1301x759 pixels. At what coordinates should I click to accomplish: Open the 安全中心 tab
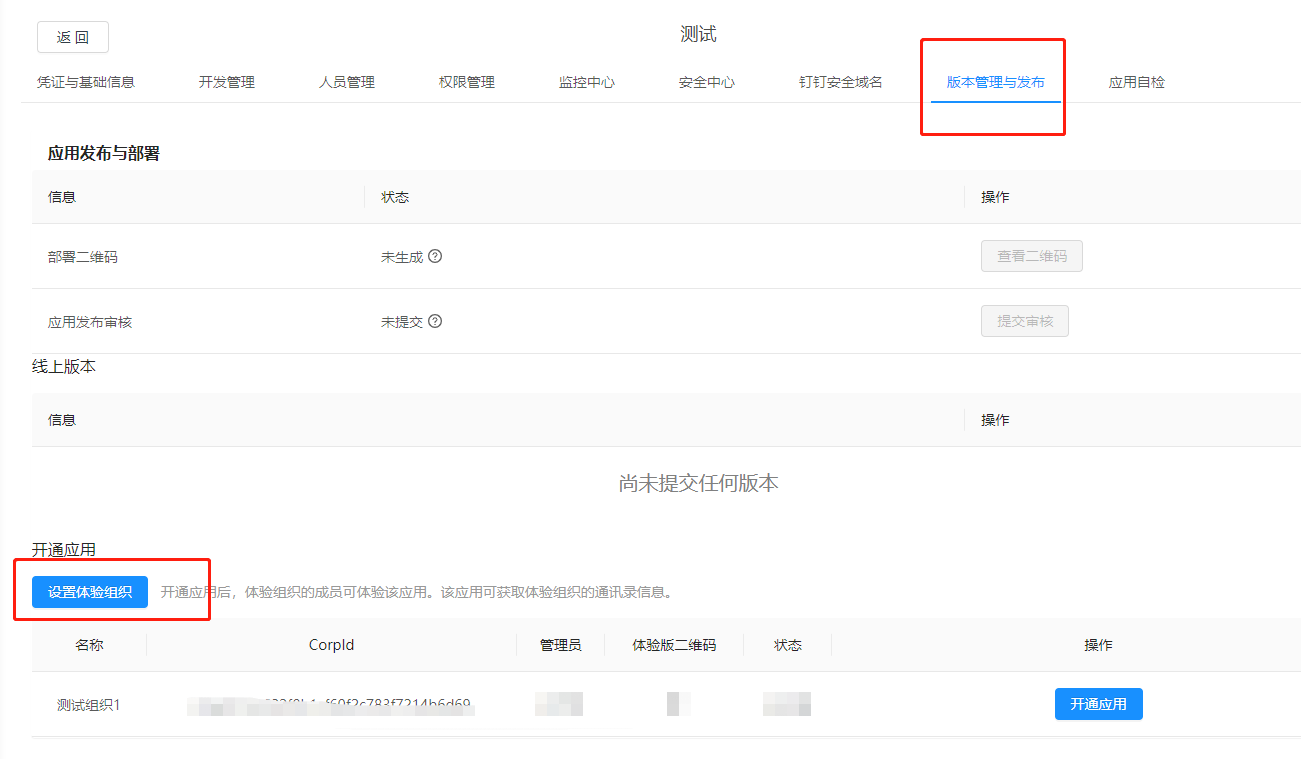(x=707, y=82)
